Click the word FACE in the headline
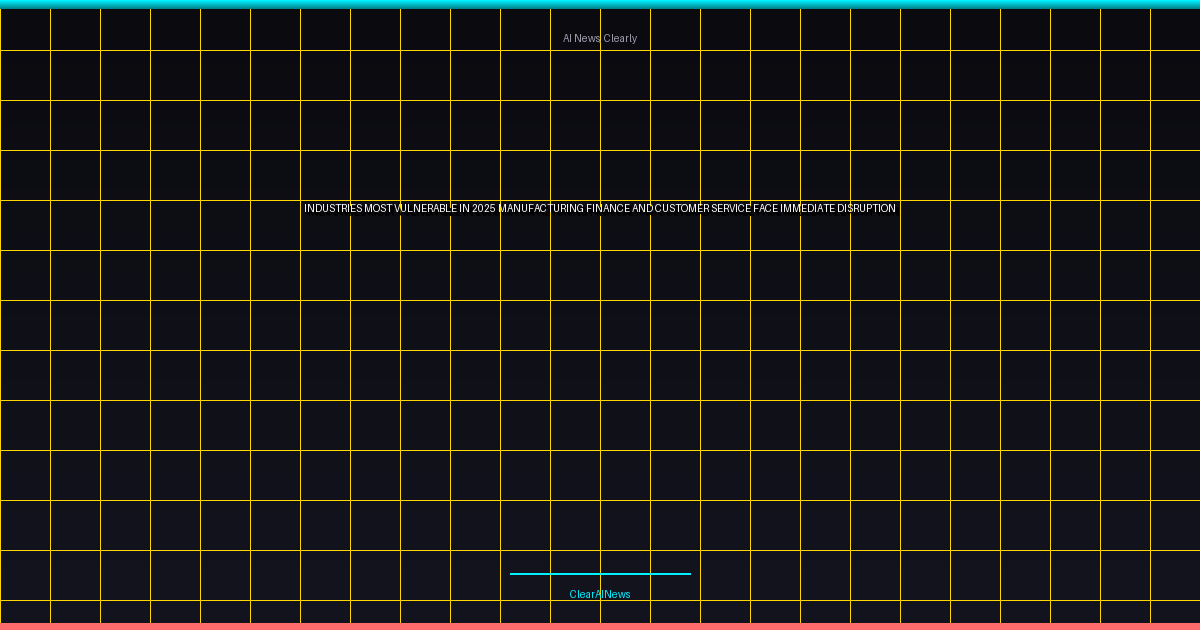This screenshot has width=1200, height=630. 765,209
